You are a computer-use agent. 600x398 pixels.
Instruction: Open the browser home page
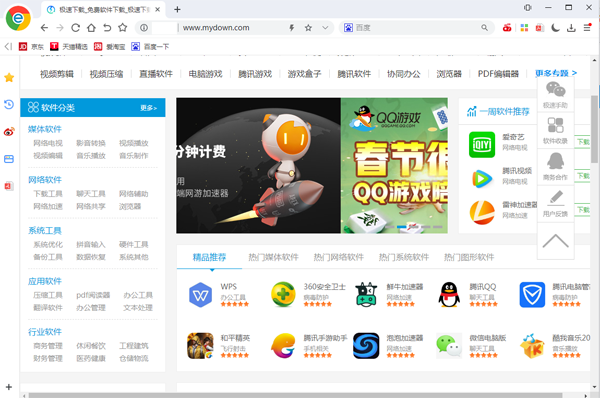(x=91, y=28)
